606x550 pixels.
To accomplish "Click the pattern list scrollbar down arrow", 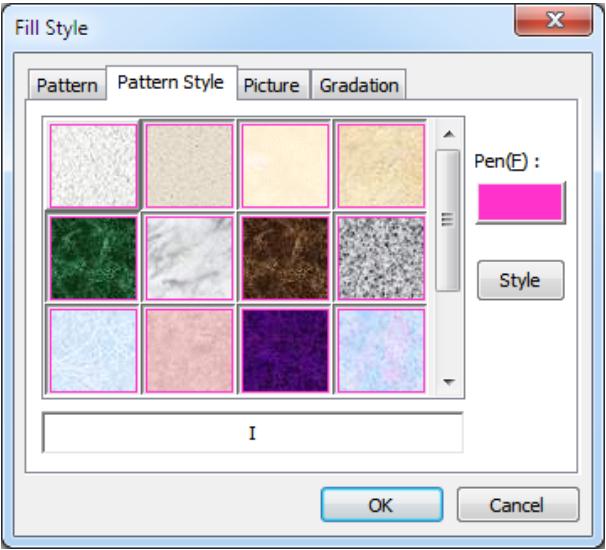I will pyautogui.click(x=447, y=381).
